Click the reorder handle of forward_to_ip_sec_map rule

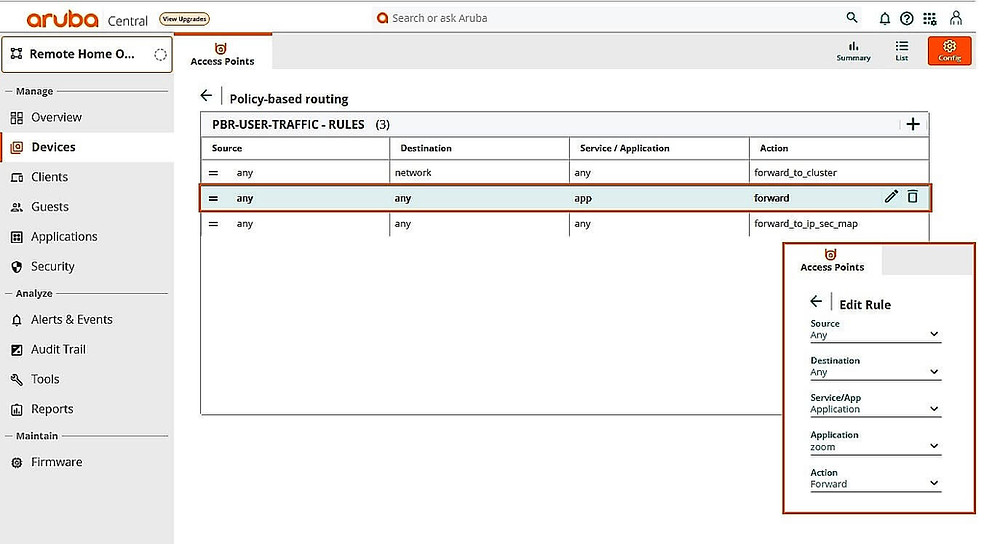(214, 224)
